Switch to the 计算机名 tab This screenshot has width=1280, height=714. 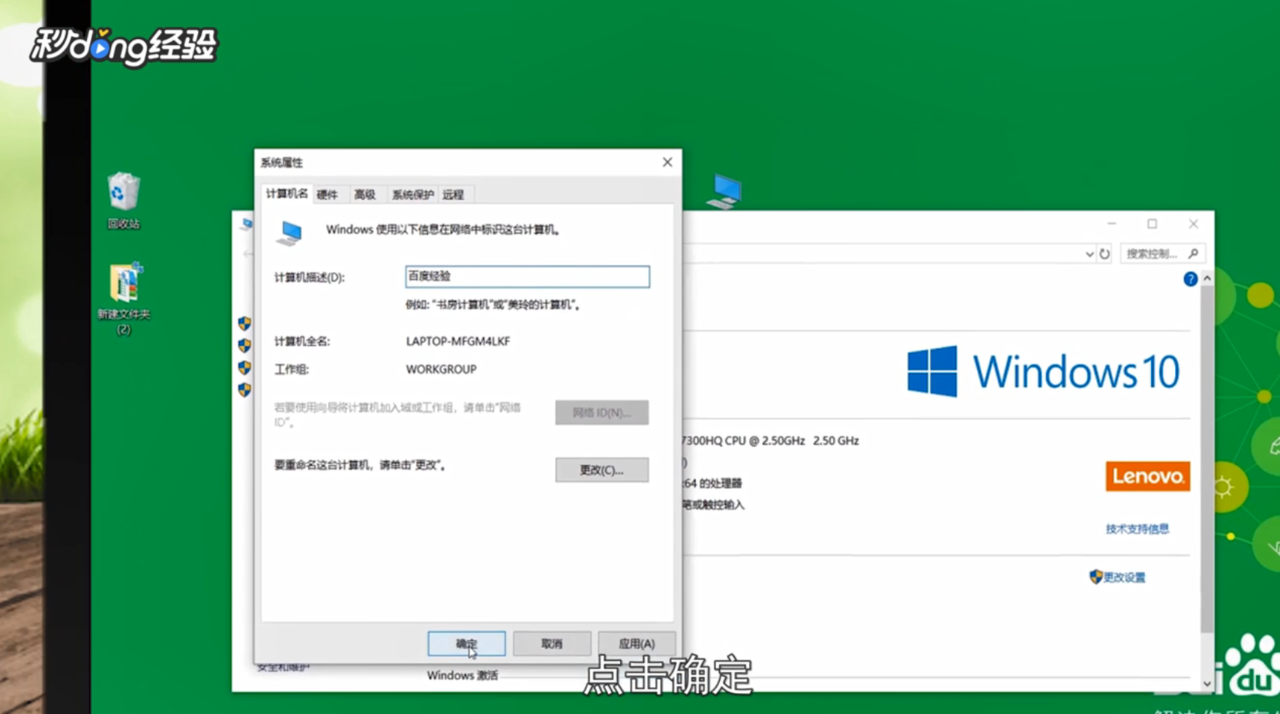tap(287, 194)
